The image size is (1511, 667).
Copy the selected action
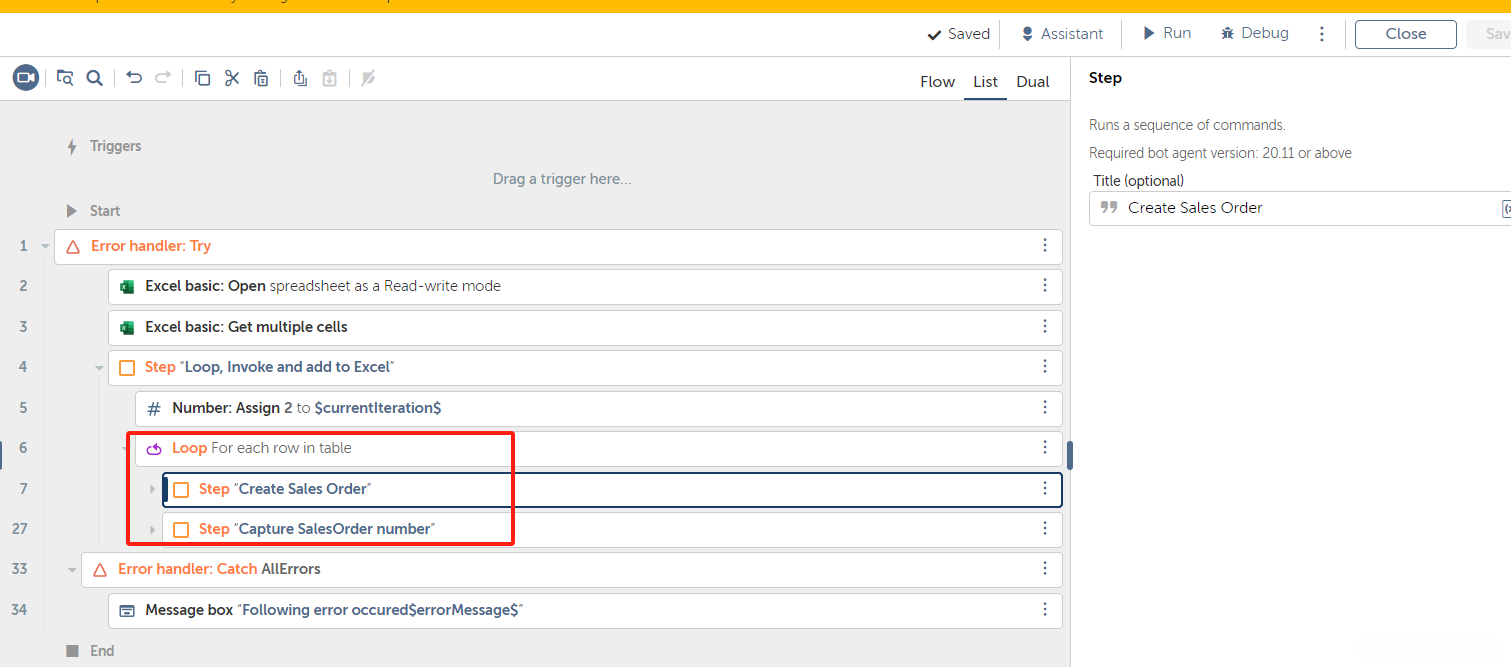202,78
